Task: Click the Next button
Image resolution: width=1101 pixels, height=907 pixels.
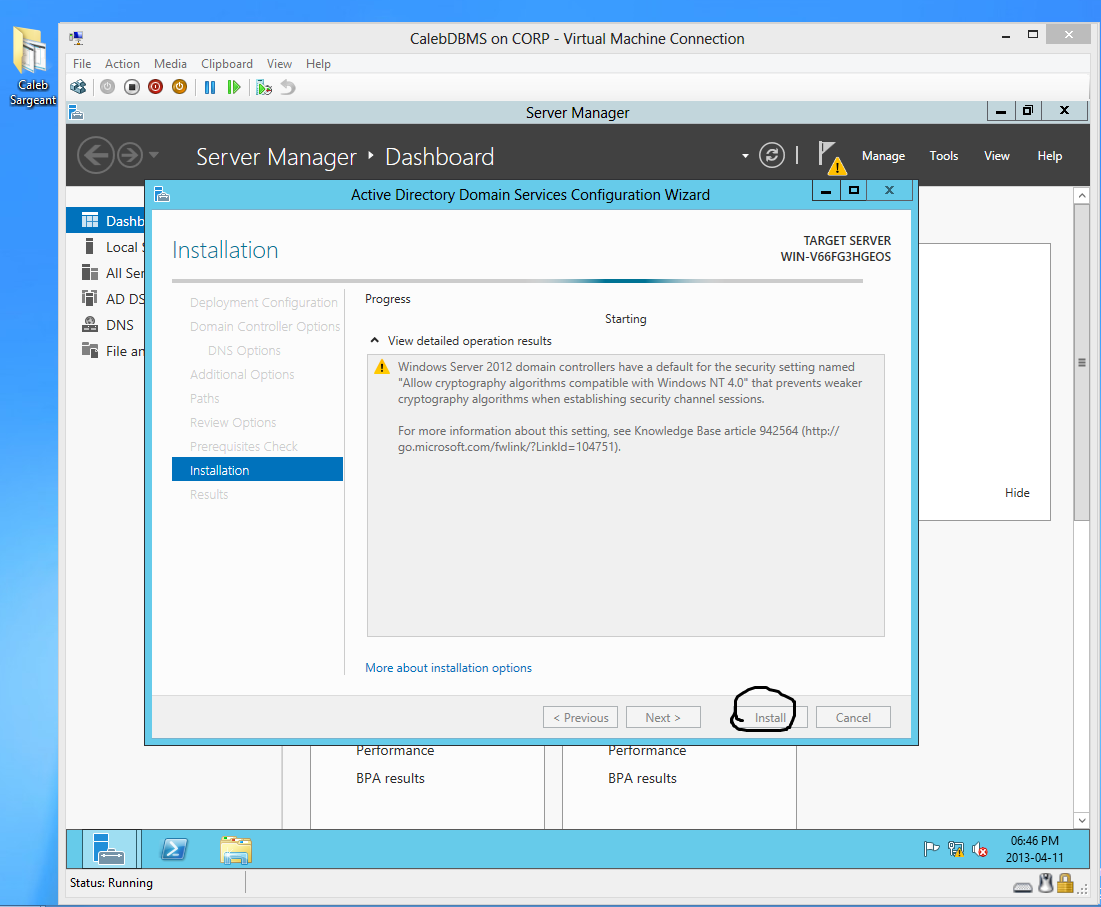Action: (663, 717)
